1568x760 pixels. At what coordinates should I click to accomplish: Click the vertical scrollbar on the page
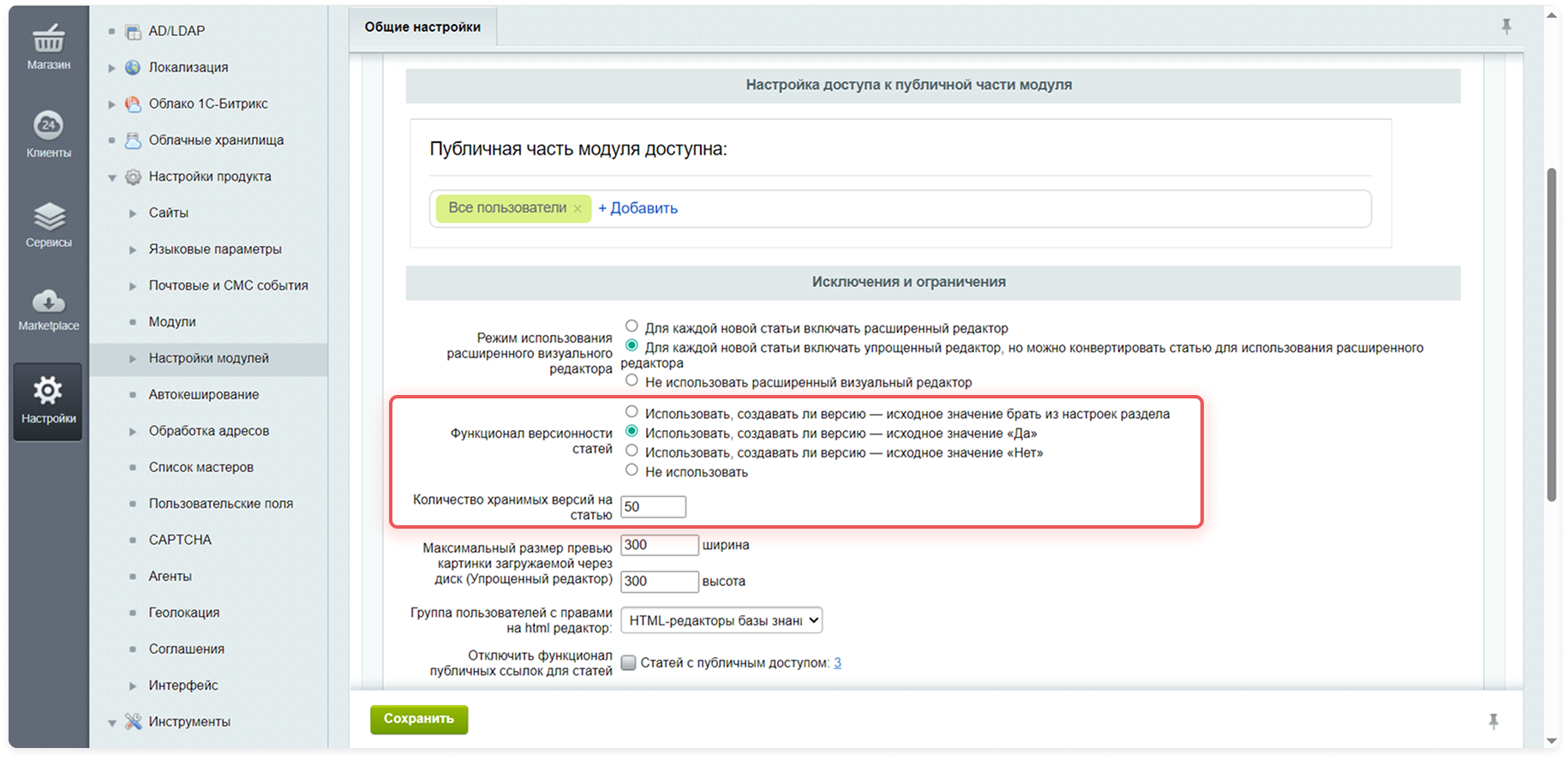click(1551, 334)
